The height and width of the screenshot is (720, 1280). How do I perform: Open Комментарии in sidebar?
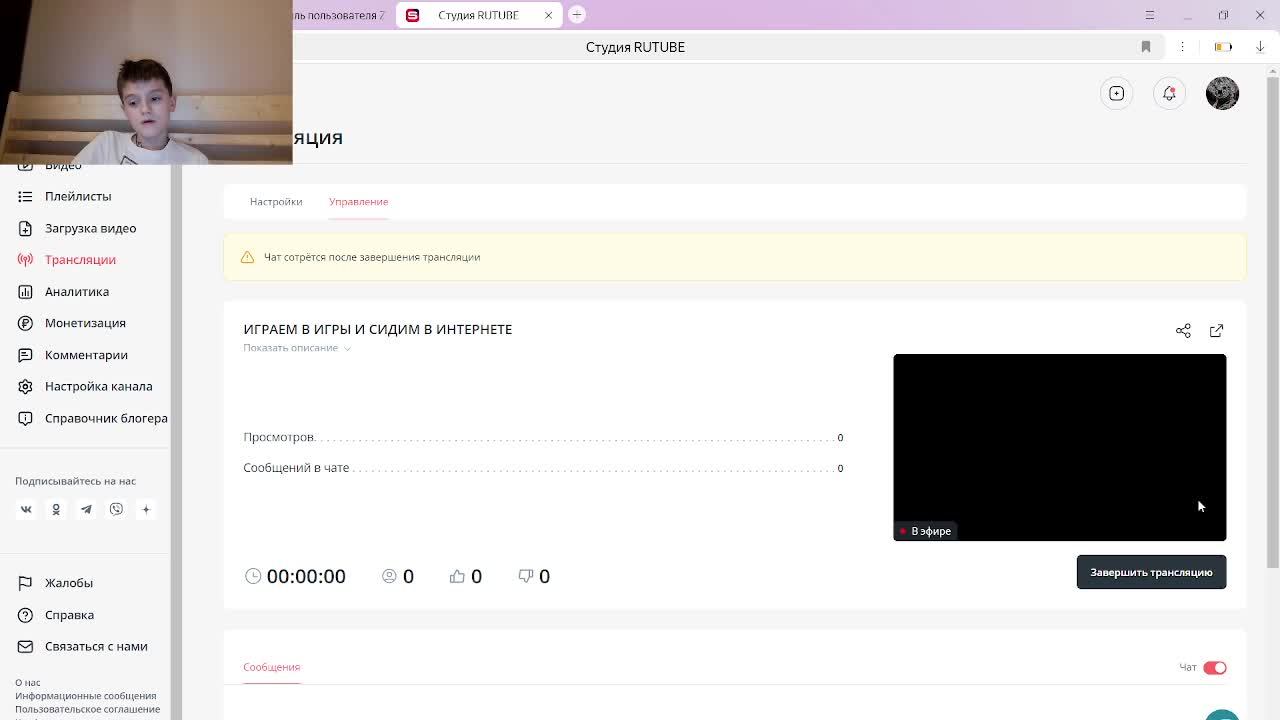tap(86, 355)
